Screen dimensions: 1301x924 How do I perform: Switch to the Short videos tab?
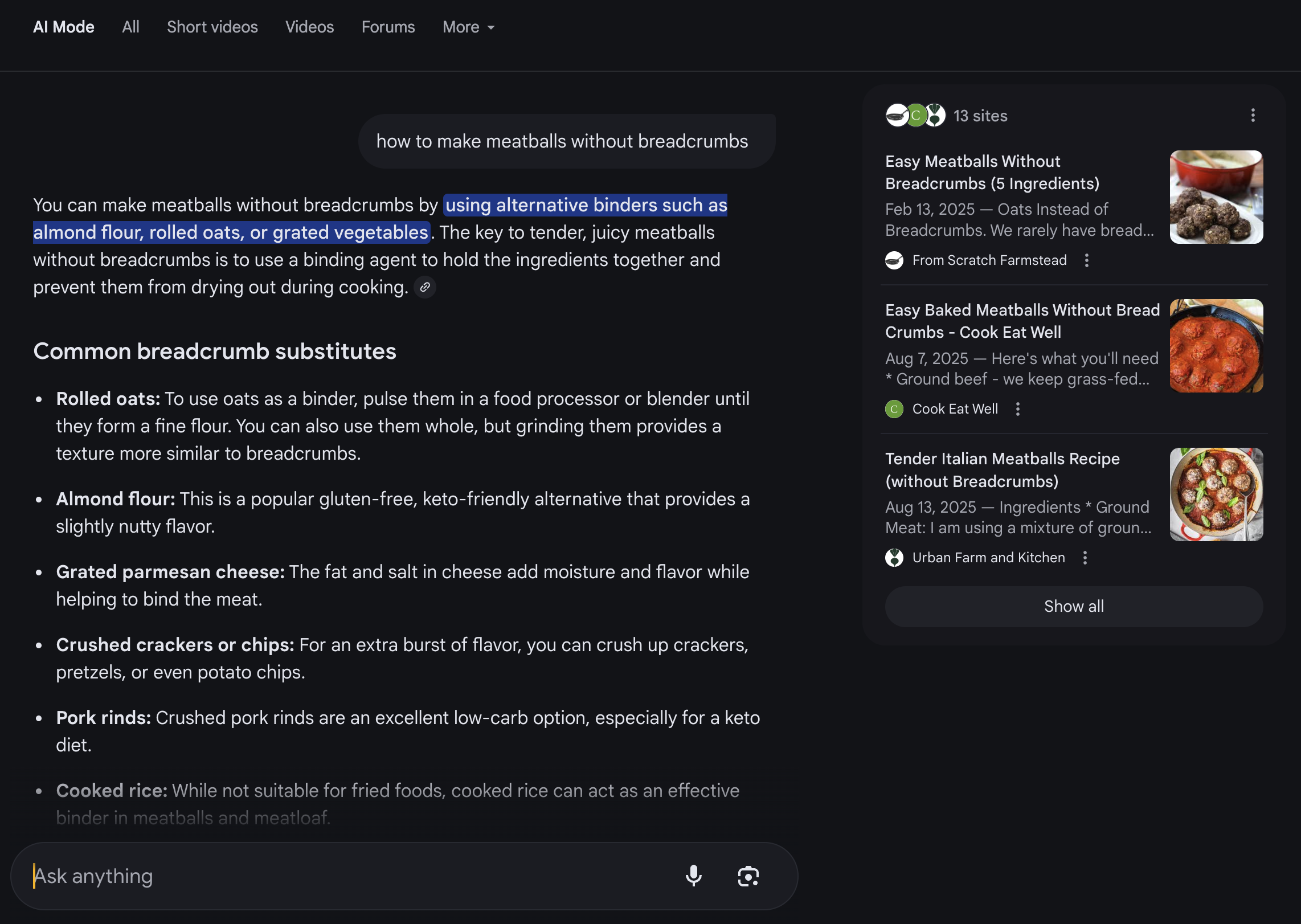point(212,27)
